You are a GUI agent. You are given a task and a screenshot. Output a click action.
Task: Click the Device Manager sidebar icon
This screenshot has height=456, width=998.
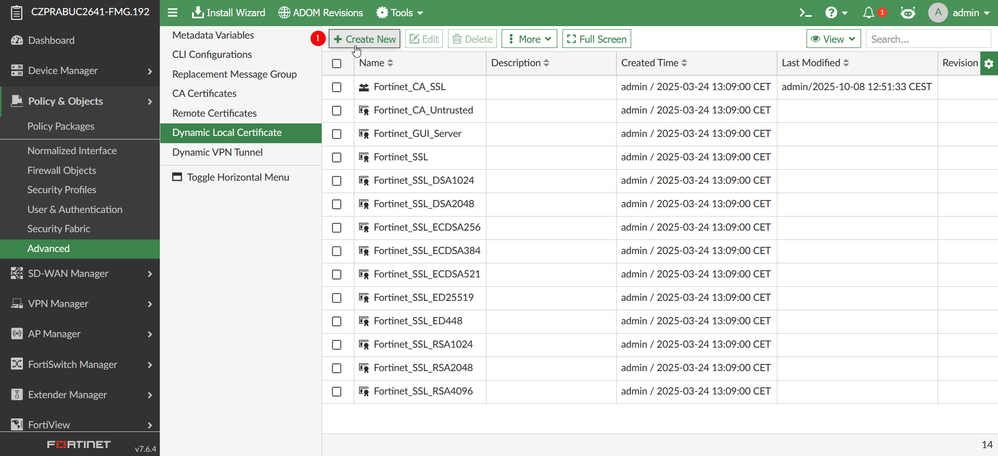coord(17,71)
